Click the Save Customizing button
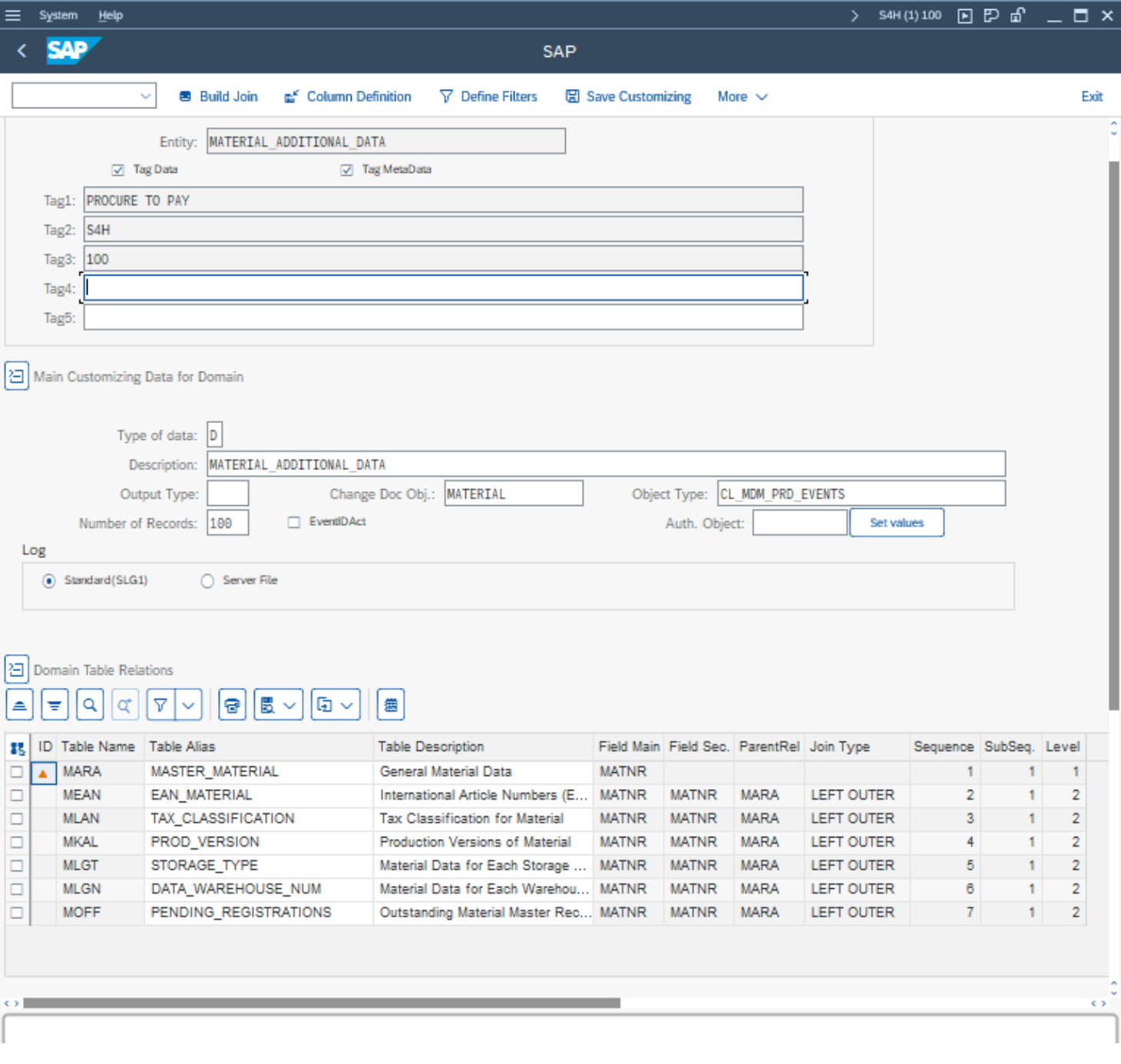This screenshot has height=1064, width=1121. click(x=628, y=97)
